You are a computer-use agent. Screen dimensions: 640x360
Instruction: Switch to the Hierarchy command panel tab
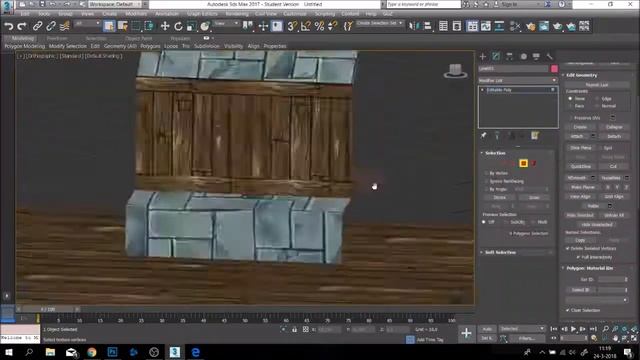point(509,56)
